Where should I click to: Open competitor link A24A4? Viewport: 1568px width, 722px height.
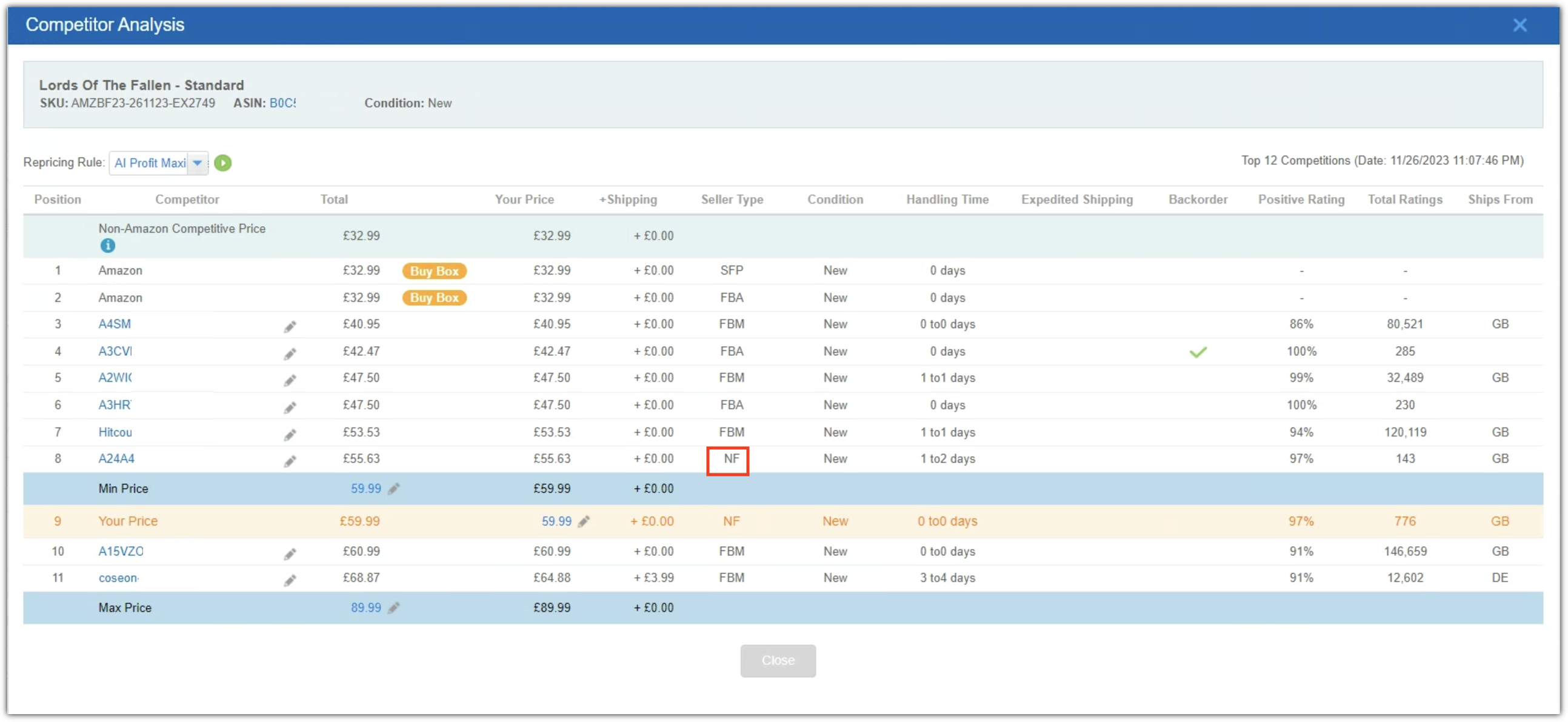[x=116, y=458]
